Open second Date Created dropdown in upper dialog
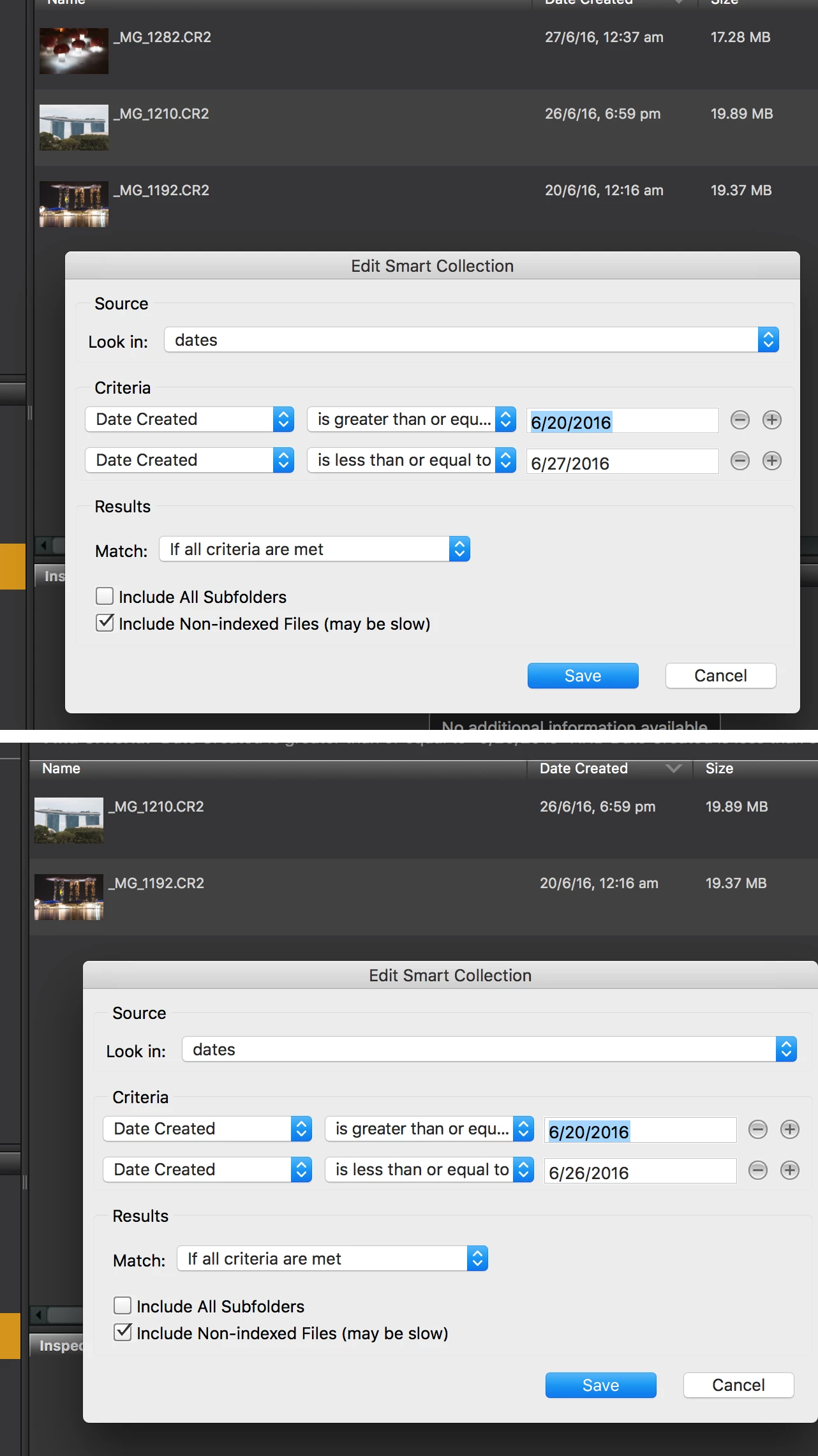Screen dimensions: 818x1456 click(x=190, y=460)
